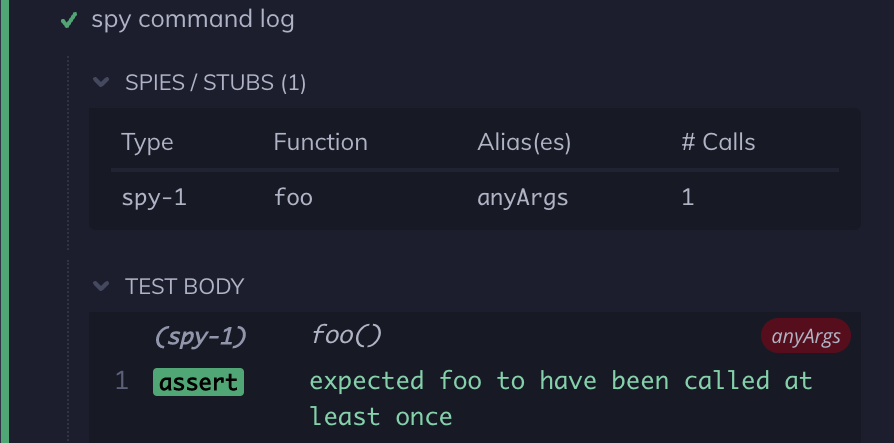Viewport: 894px width, 443px height.
Task: Collapse the TEST BODY chevron
Action: pos(100,286)
